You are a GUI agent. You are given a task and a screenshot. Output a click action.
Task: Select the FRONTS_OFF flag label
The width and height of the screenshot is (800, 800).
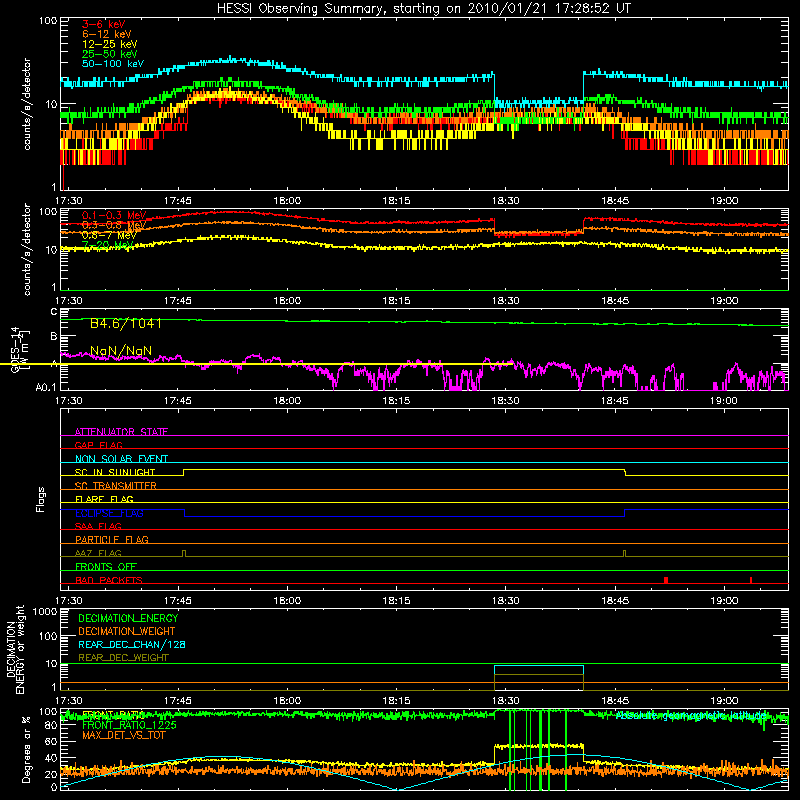click(x=106, y=567)
